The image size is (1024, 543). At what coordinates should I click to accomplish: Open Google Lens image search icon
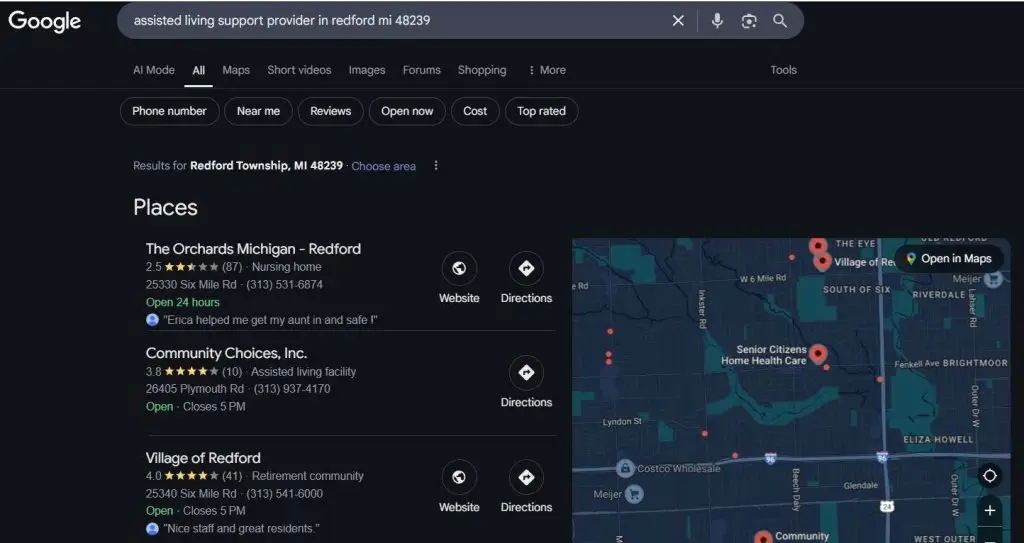pyautogui.click(x=749, y=21)
